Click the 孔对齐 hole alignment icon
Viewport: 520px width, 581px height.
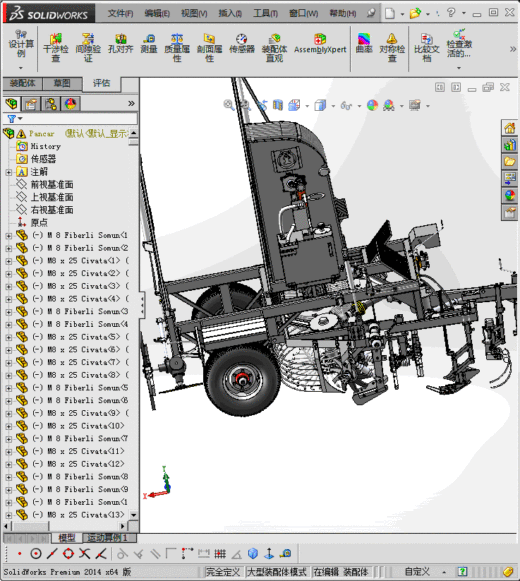120,44
